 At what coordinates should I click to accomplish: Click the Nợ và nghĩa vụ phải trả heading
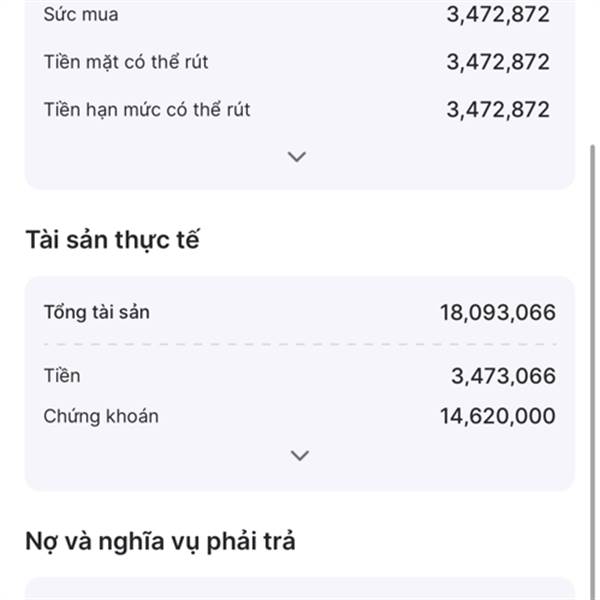(160, 541)
